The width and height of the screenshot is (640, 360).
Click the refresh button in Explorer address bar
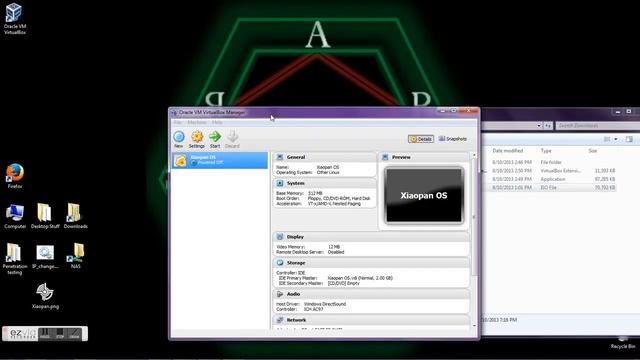point(548,126)
